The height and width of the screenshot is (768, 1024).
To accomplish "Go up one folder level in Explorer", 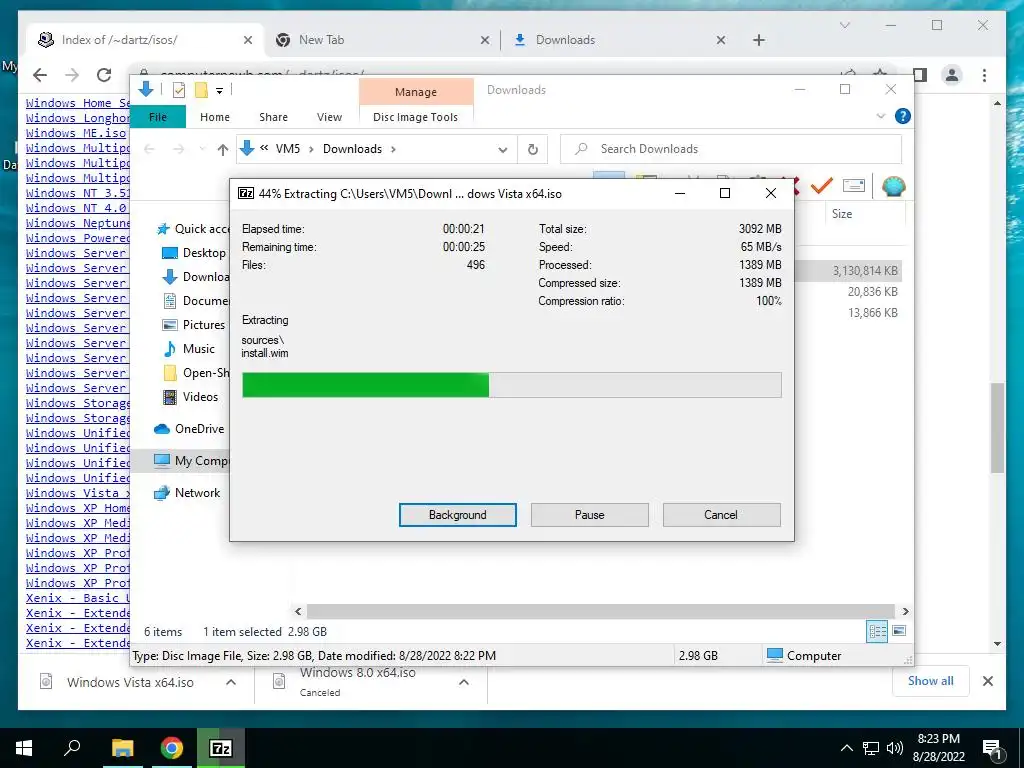I will (x=223, y=150).
